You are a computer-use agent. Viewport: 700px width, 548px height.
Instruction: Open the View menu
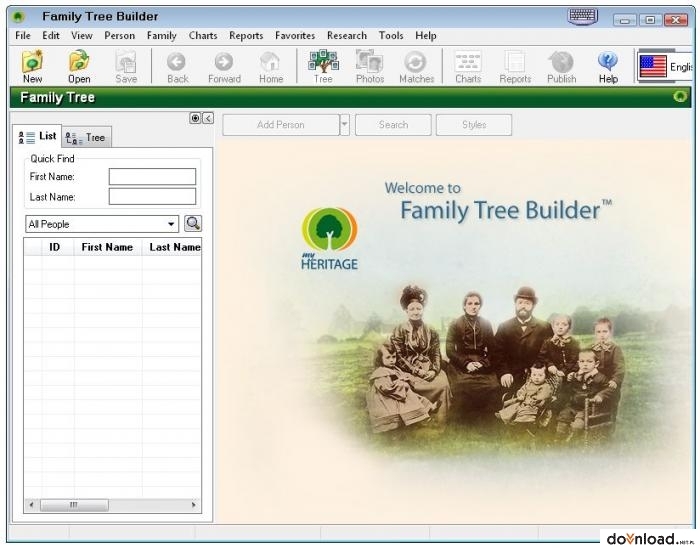[x=82, y=36]
